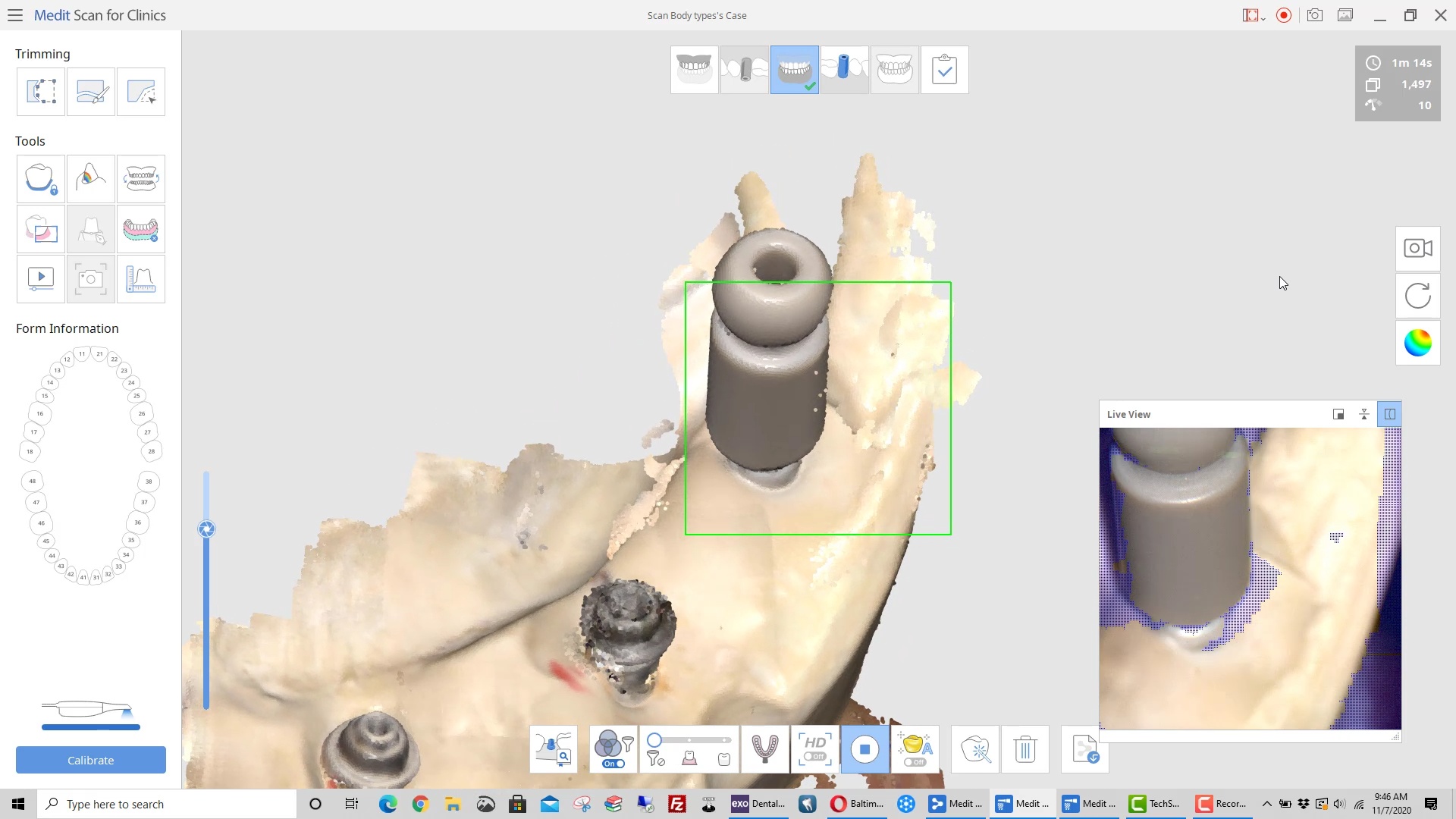Viewport: 1456px width, 819px height.
Task: Select the no-filtering funnel option
Action: pos(656,759)
